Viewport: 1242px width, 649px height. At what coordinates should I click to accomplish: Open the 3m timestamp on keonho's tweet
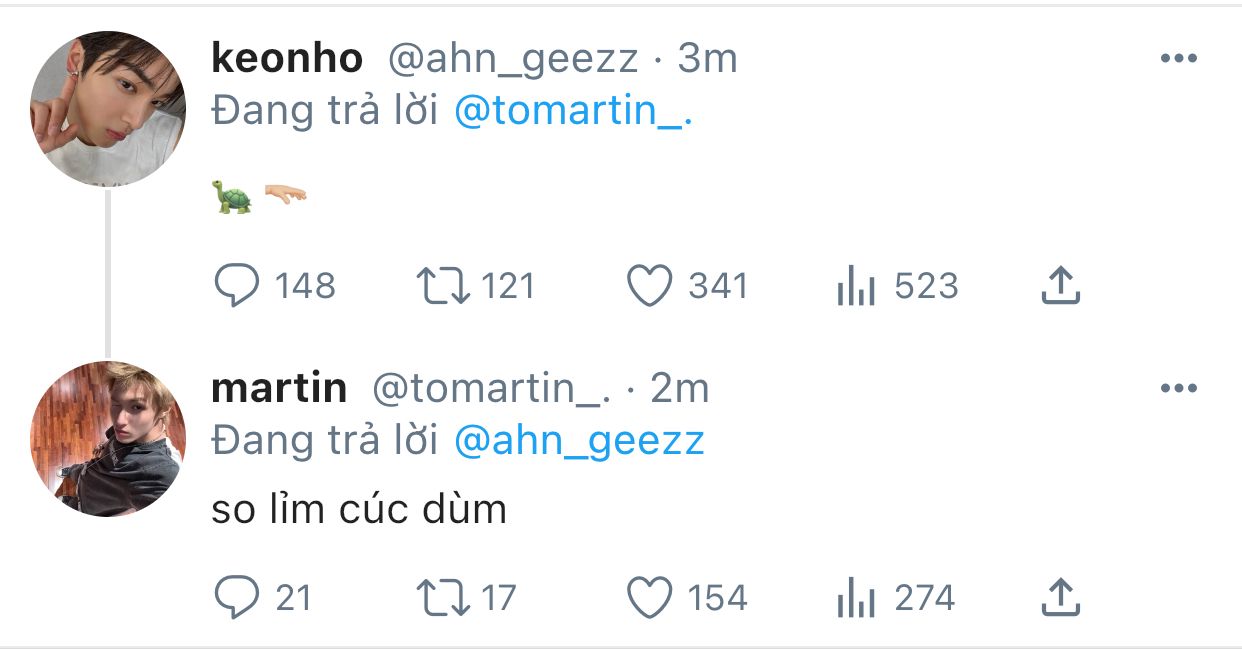[707, 59]
